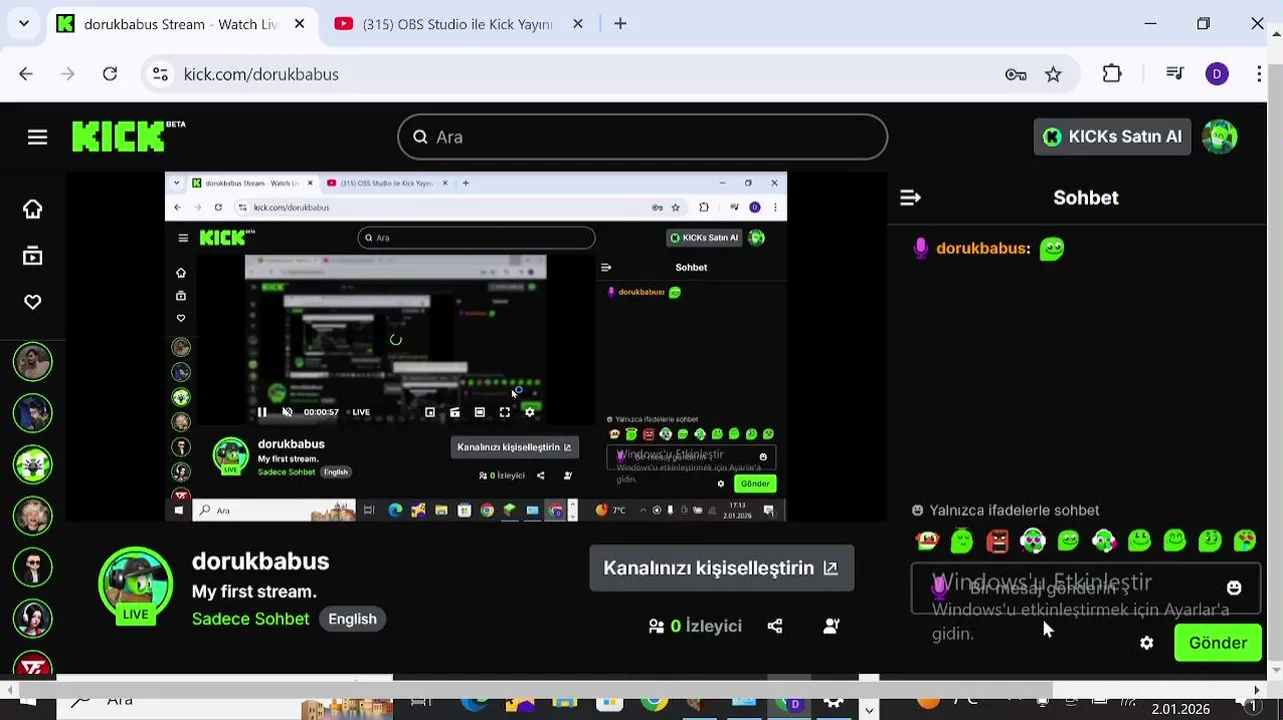Open dorukbabus username in chat
1283x720 pixels.
pyautogui.click(x=980, y=248)
